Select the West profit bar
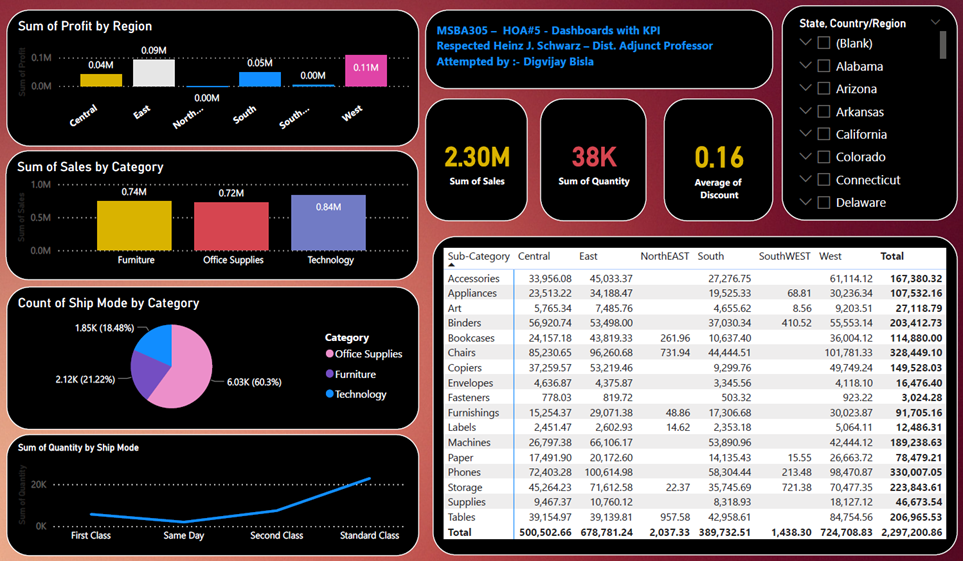The height and width of the screenshot is (561, 963). tap(366, 71)
